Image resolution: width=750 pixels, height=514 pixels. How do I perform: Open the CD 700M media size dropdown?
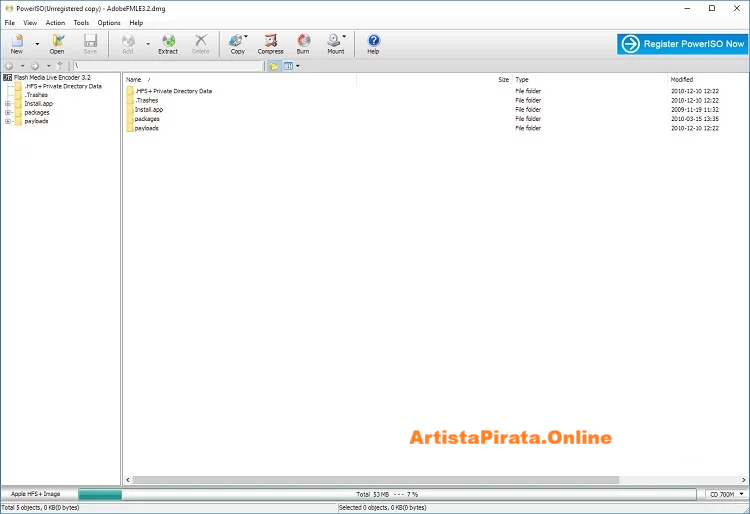(726, 494)
